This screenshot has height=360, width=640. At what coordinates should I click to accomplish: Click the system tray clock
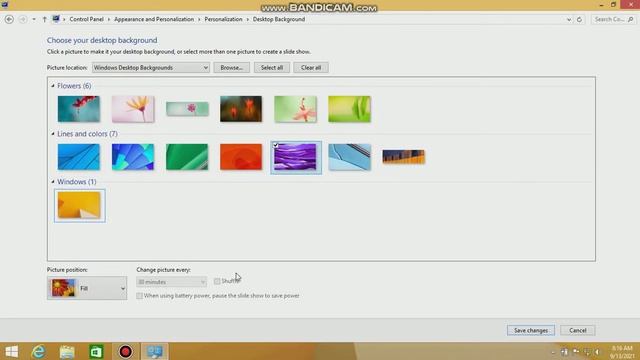coord(622,352)
